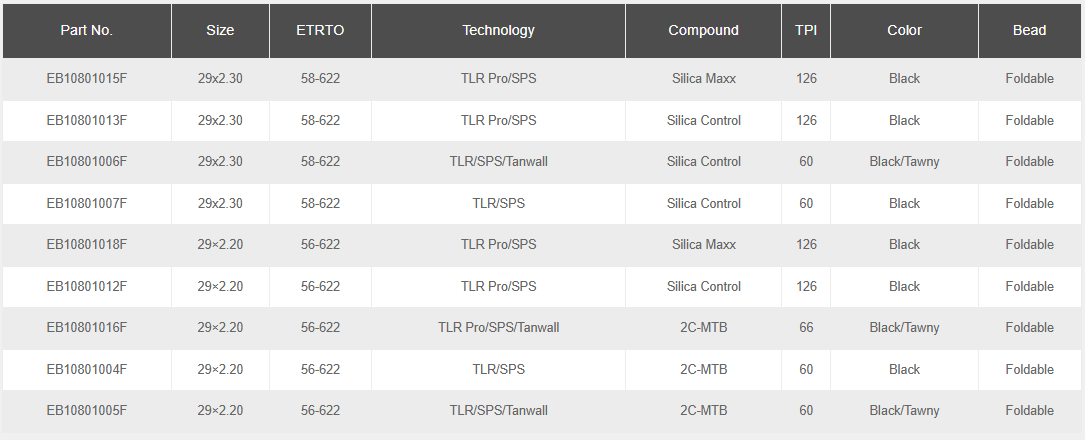
Task: Select part number EB10801004F
Action: click(x=87, y=369)
